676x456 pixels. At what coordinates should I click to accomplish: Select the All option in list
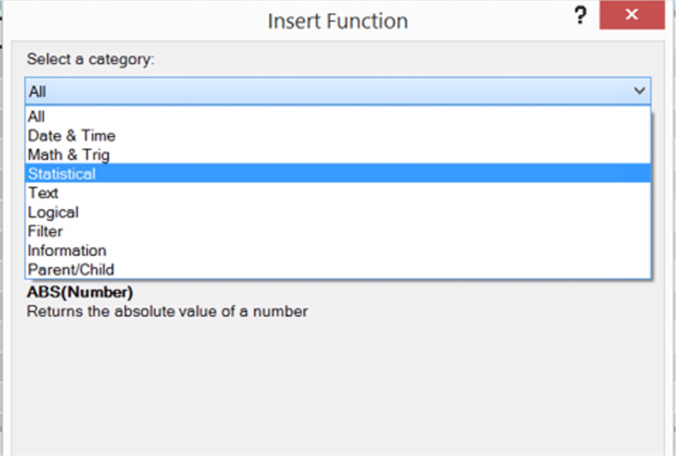pos(37,116)
